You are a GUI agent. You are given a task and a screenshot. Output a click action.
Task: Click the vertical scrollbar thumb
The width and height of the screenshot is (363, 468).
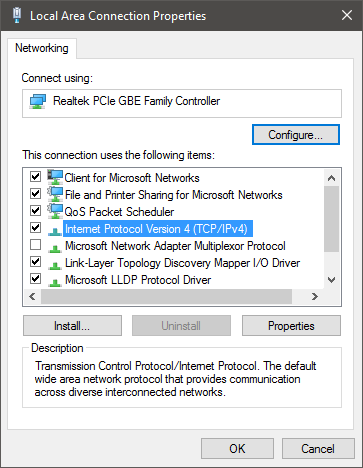tap(331, 219)
